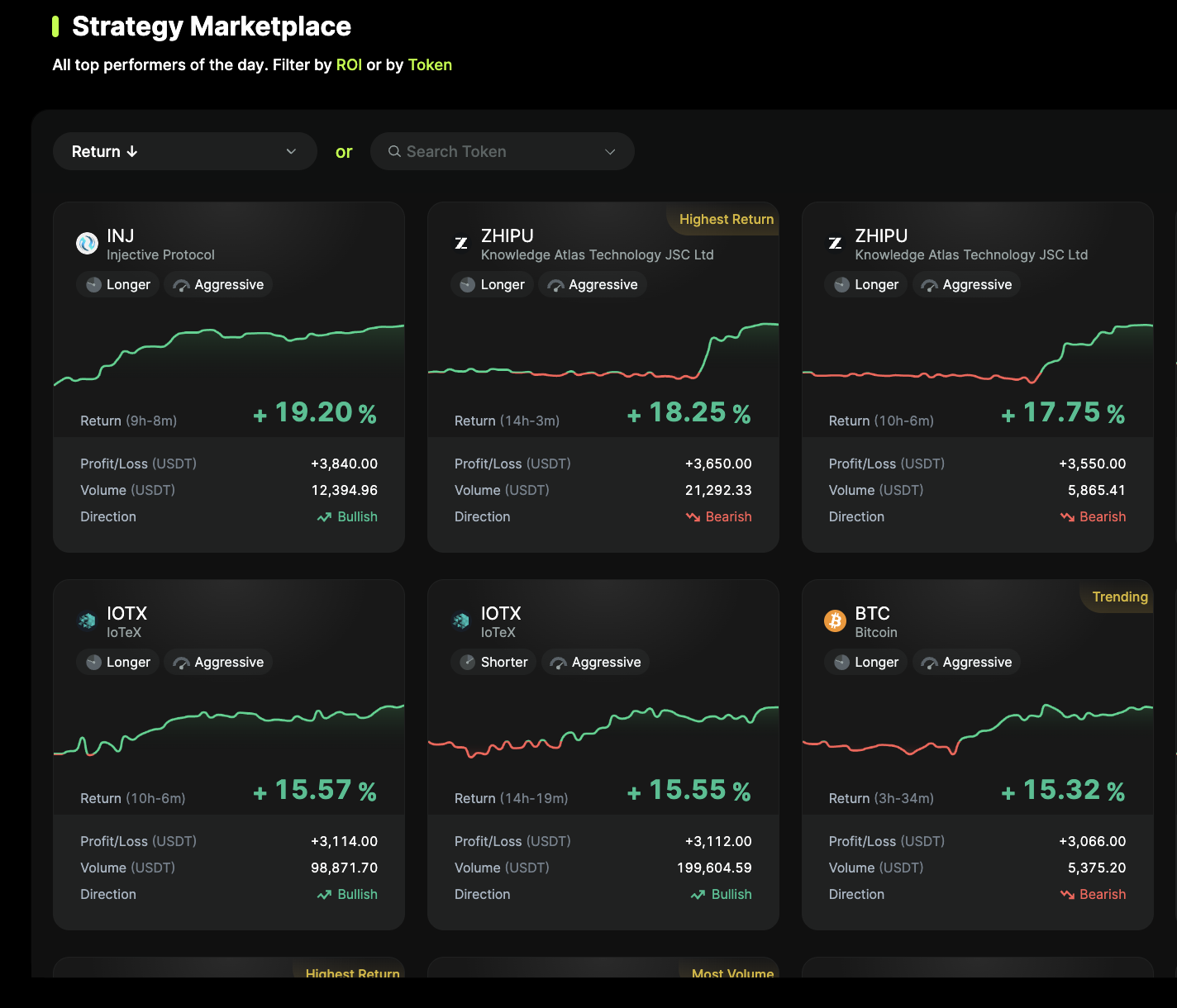Click the +17.75% return value
This screenshot has width=1177, height=1008.
1063,412
